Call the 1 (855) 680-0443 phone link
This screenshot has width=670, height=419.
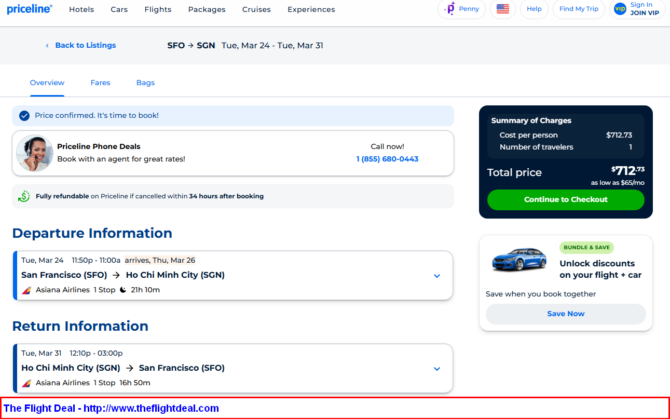pos(387,159)
